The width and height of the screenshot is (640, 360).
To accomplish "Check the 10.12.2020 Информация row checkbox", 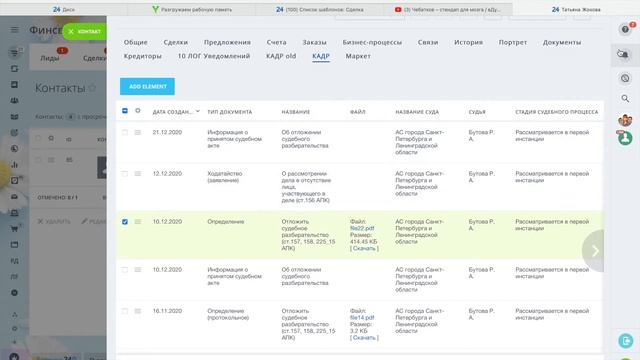I will (125, 270).
